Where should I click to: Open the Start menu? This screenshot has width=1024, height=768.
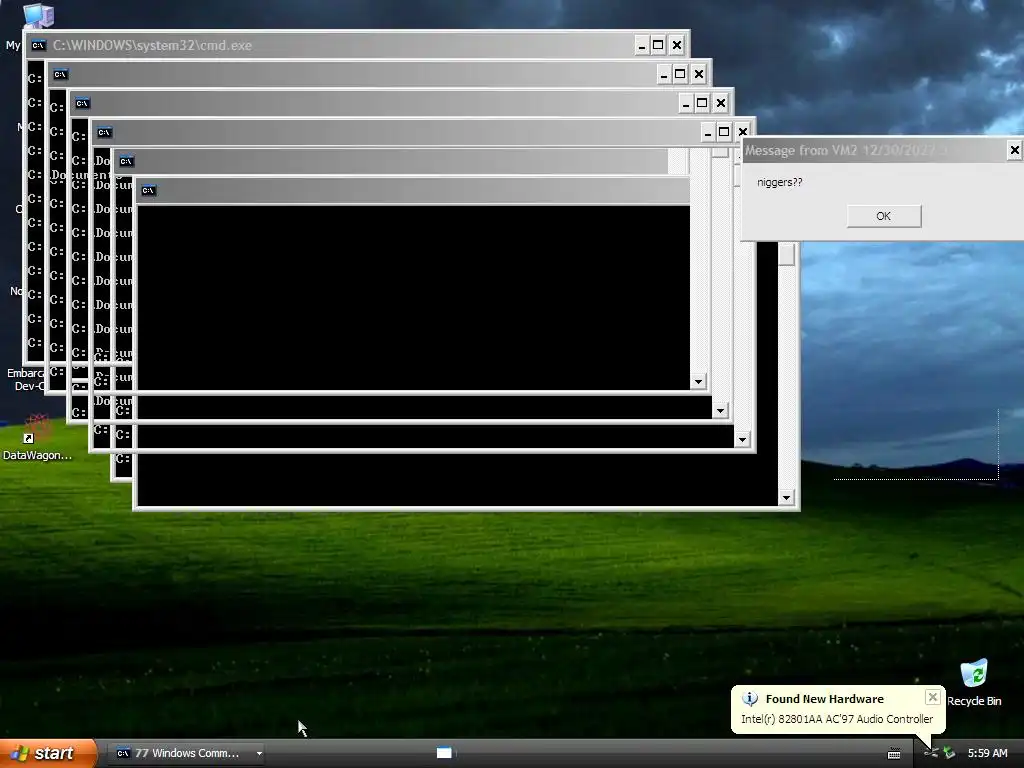pos(48,753)
